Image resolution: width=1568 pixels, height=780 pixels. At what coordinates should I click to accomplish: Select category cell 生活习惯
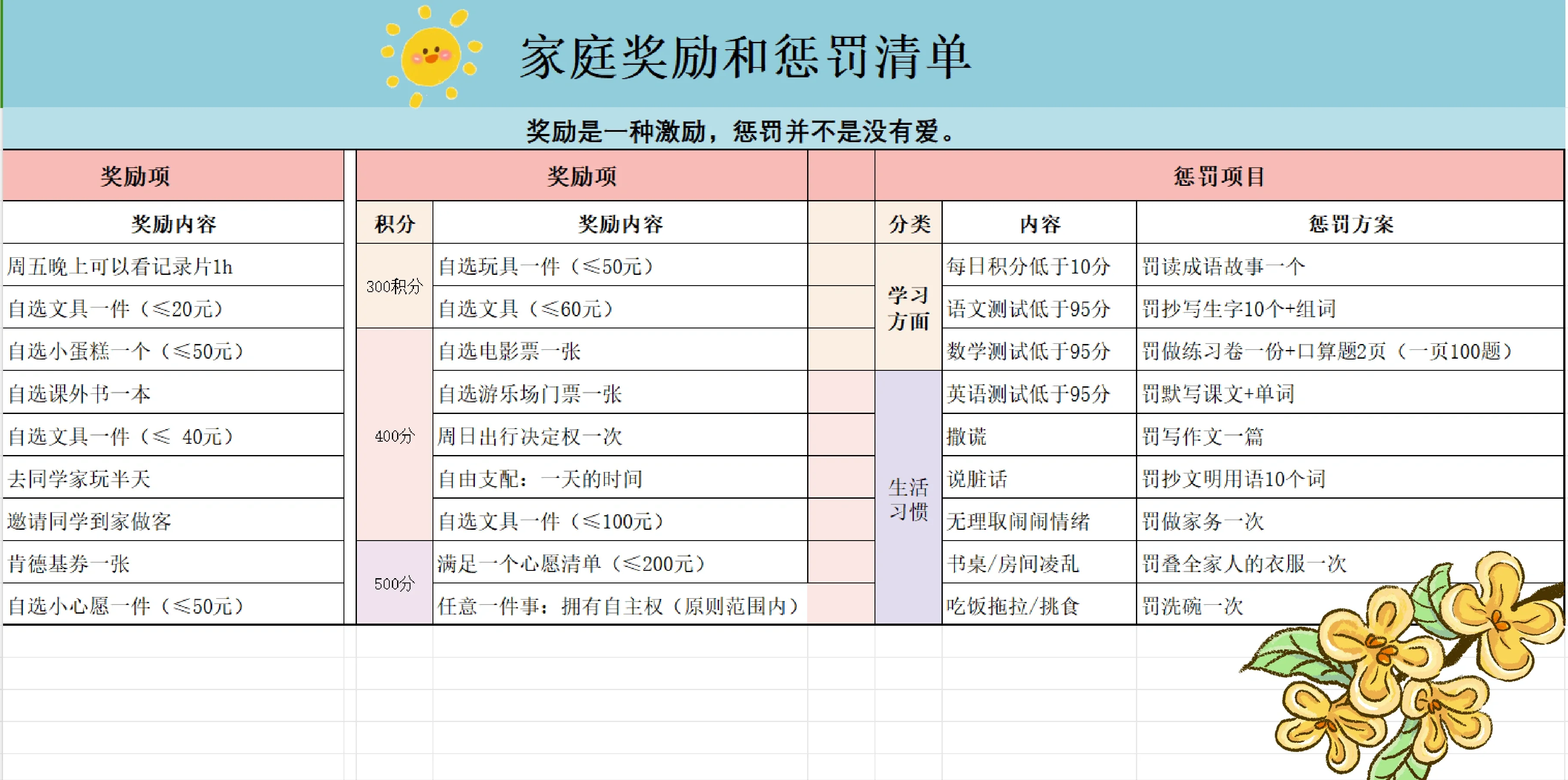pos(908,498)
